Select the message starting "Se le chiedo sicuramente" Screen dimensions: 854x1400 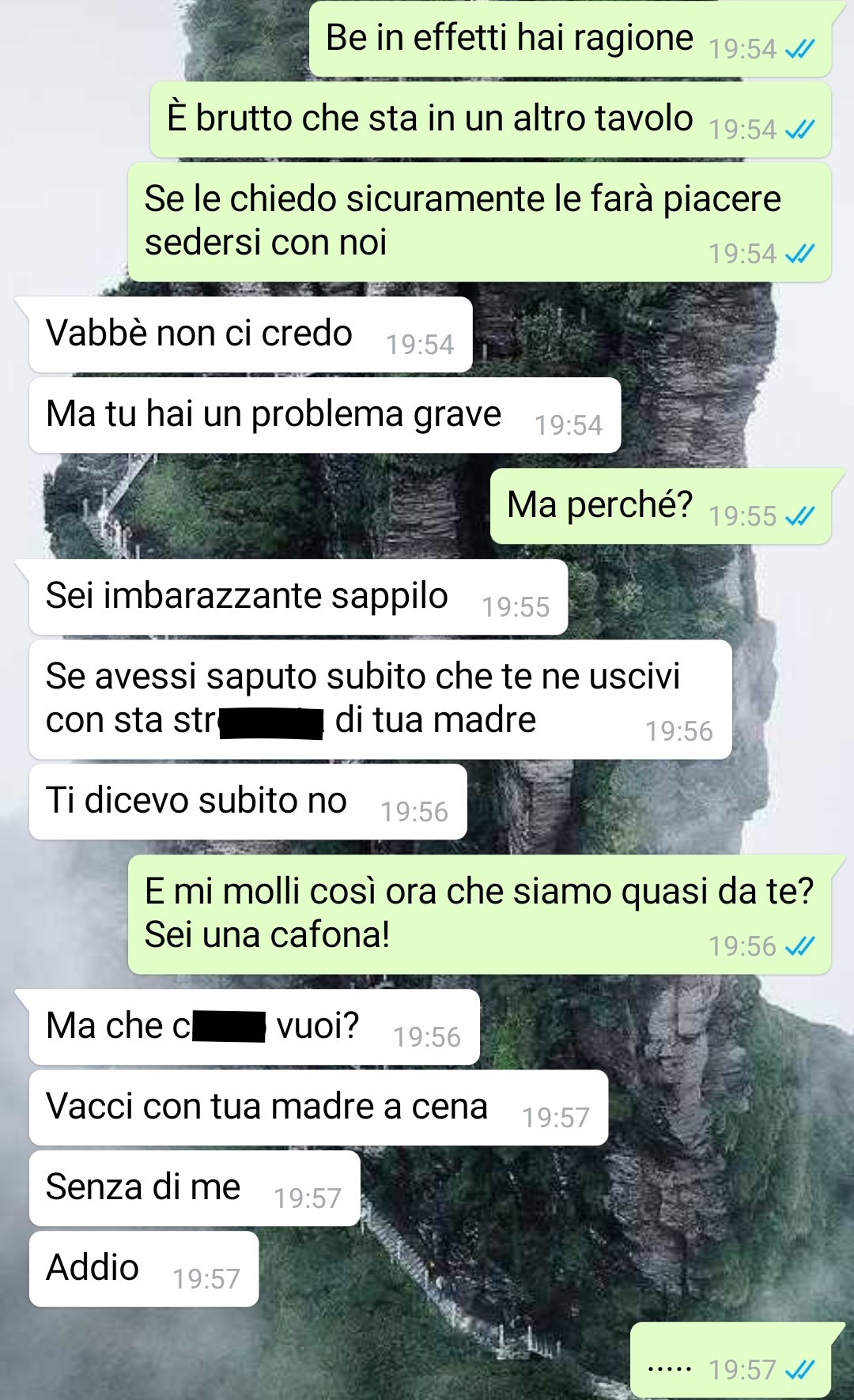pos(479,222)
